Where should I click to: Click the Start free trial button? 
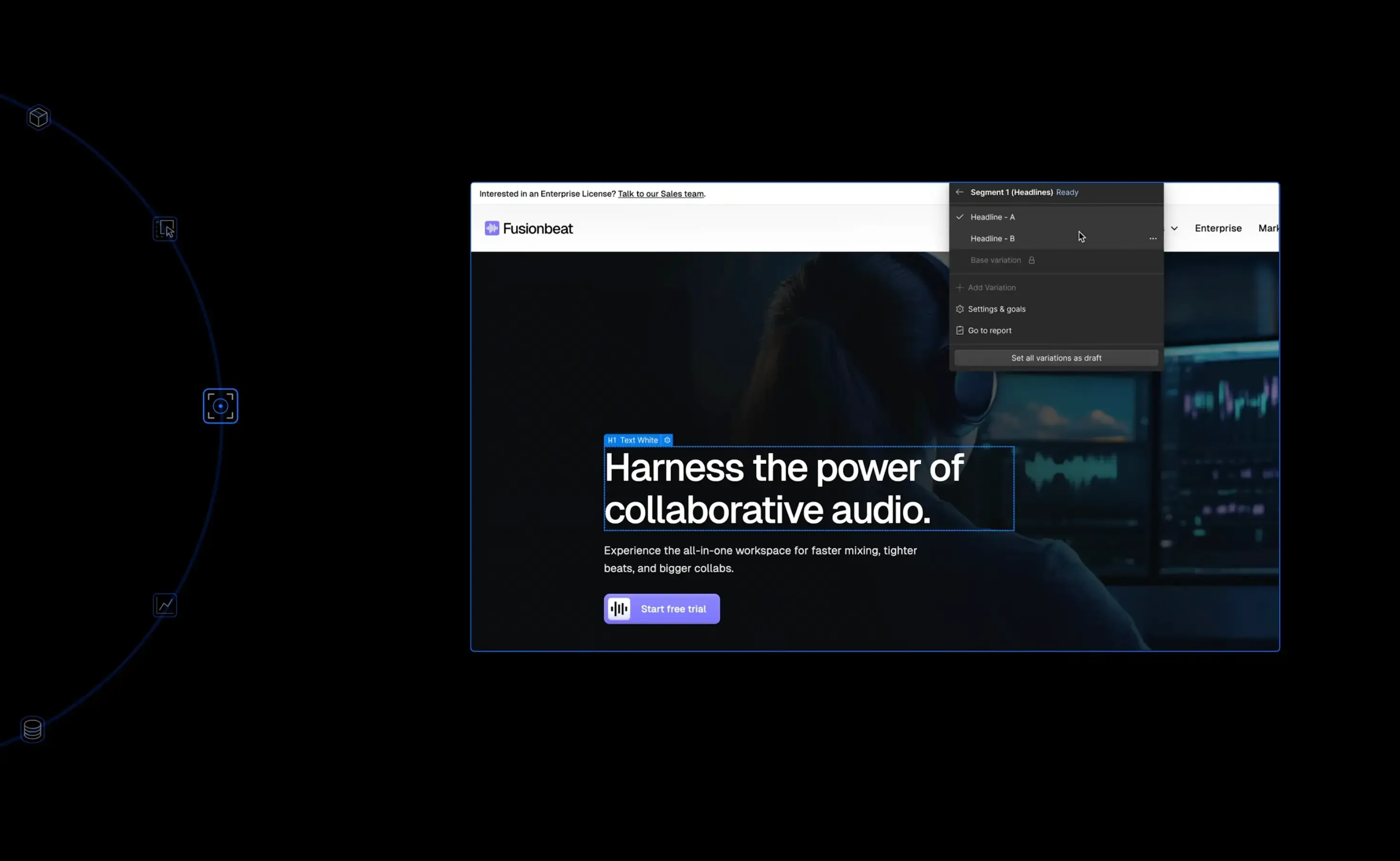[661, 609]
